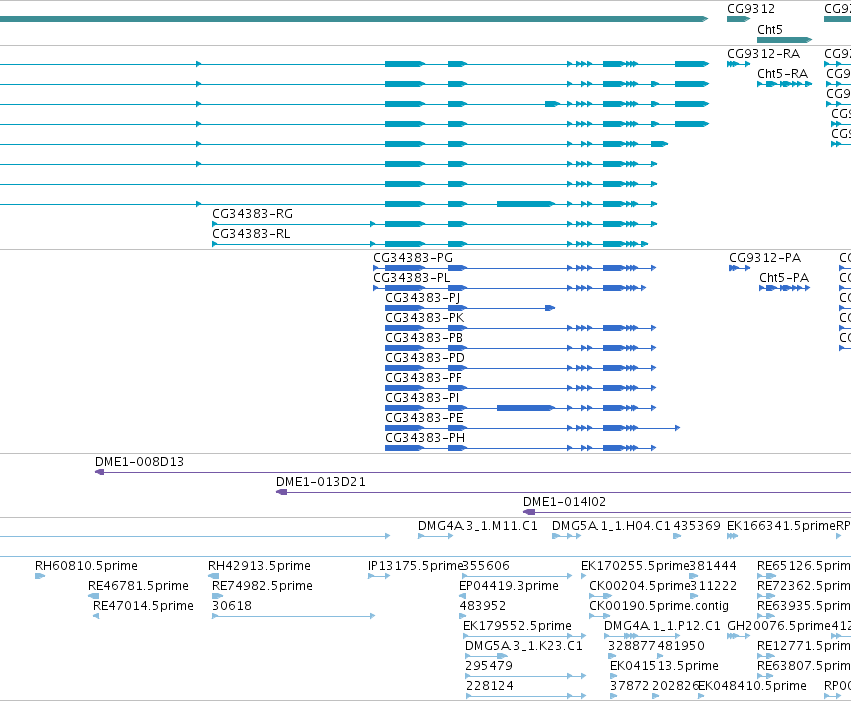Click the 295479 EST label
851x701 pixels.
(489, 666)
